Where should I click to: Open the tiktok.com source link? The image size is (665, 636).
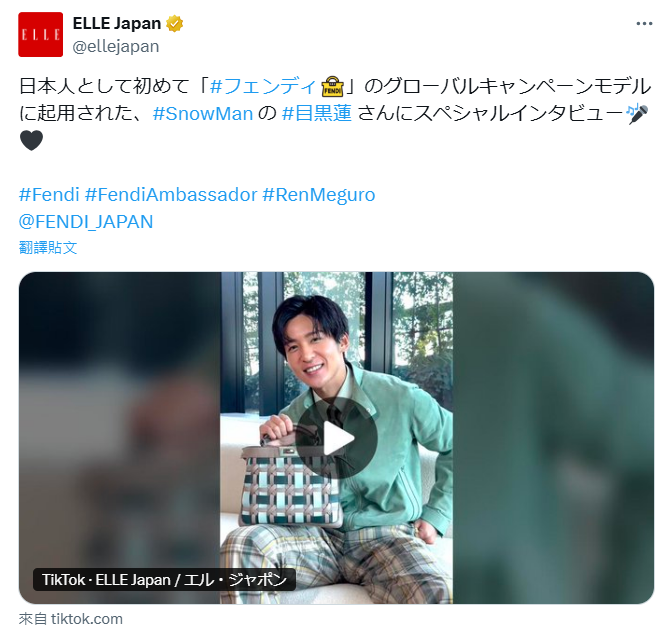(x=71, y=619)
